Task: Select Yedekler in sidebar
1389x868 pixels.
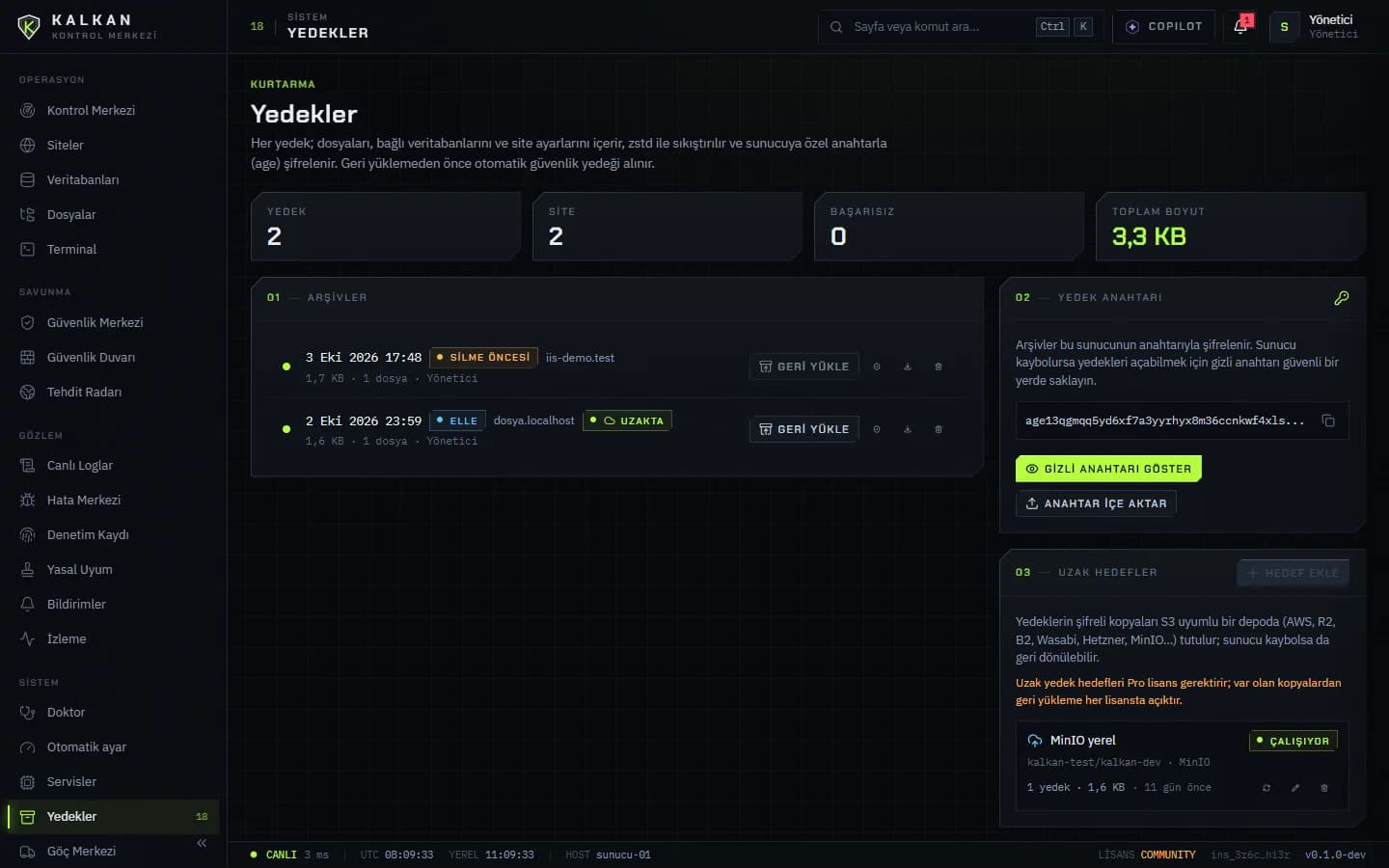Action: (114, 816)
